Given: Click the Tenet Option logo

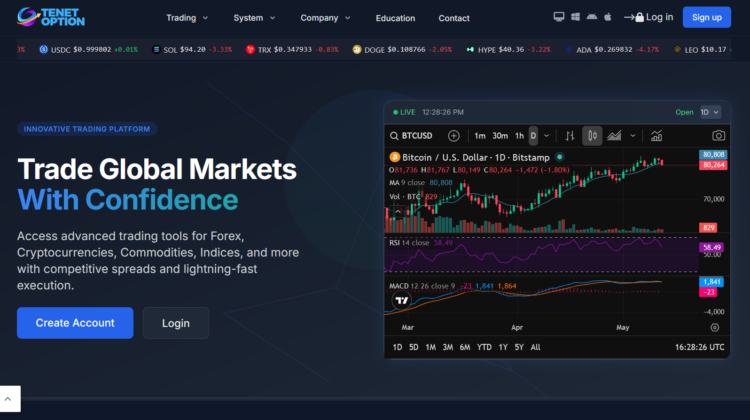Looking at the screenshot, I should coord(51,17).
